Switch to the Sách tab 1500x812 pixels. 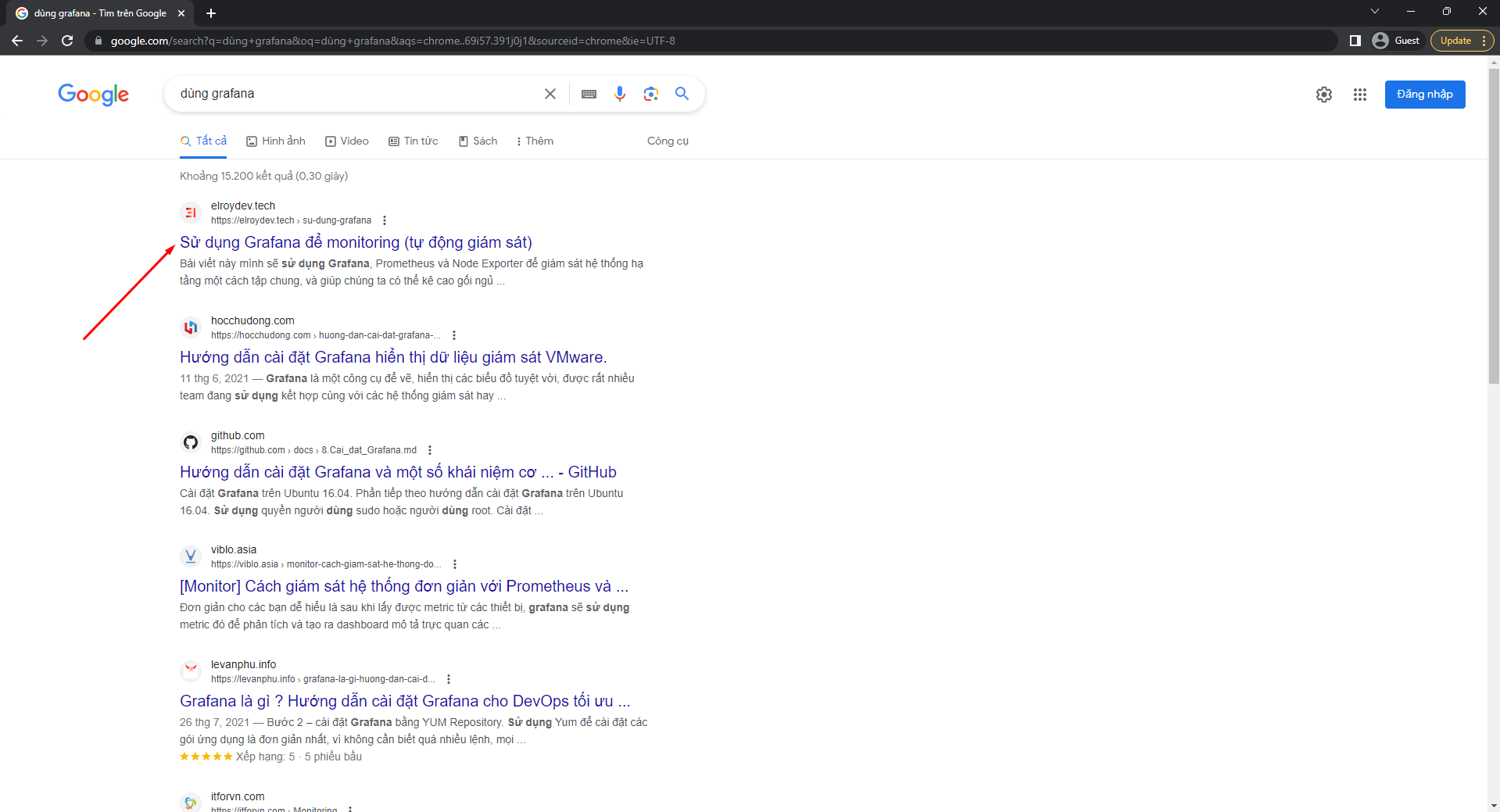click(478, 141)
